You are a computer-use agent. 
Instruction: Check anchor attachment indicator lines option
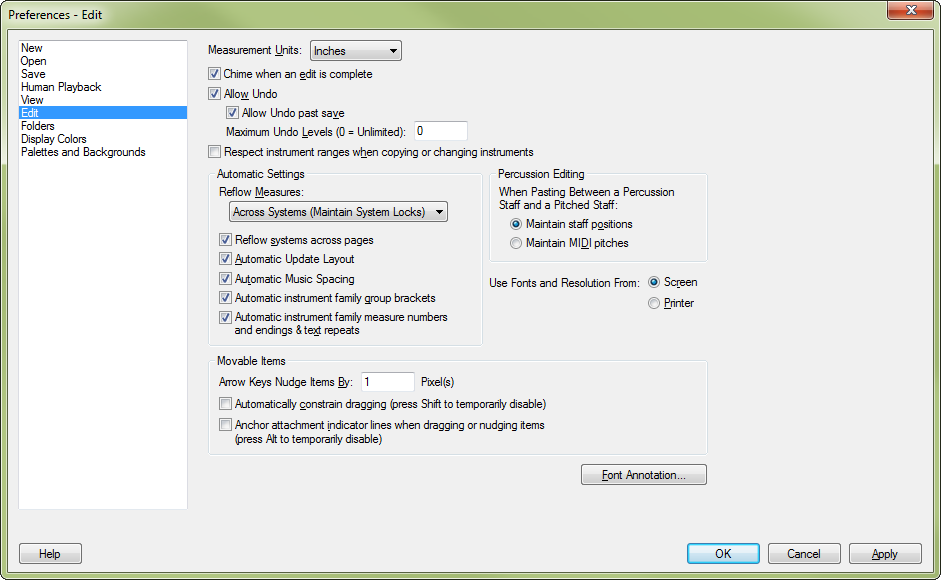point(225,424)
